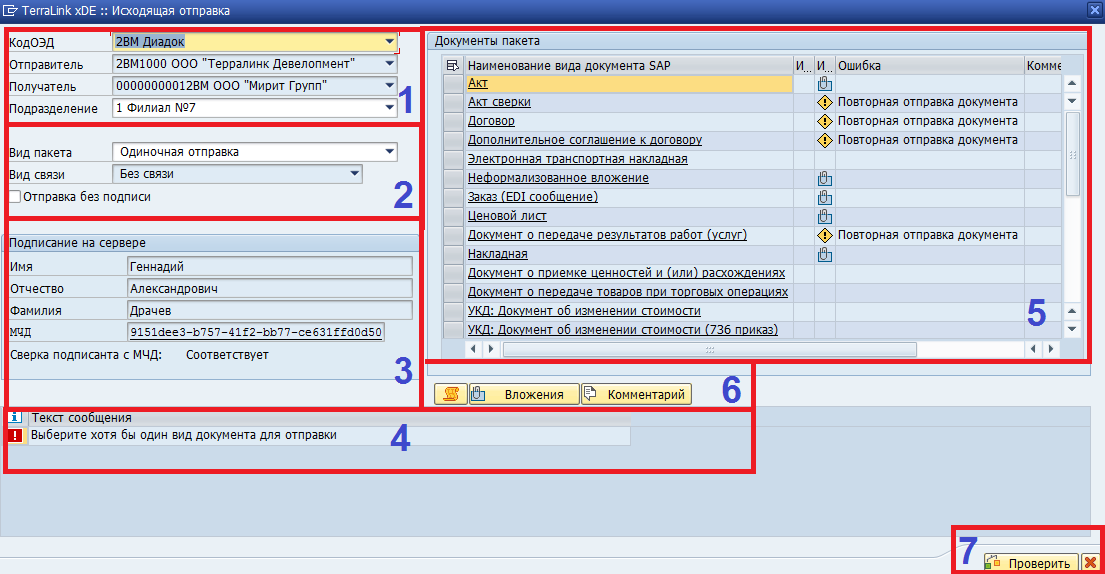Click the horizontal scrollbar of the documents table
This screenshot has width=1105, height=574.
(x=709, y=349)
